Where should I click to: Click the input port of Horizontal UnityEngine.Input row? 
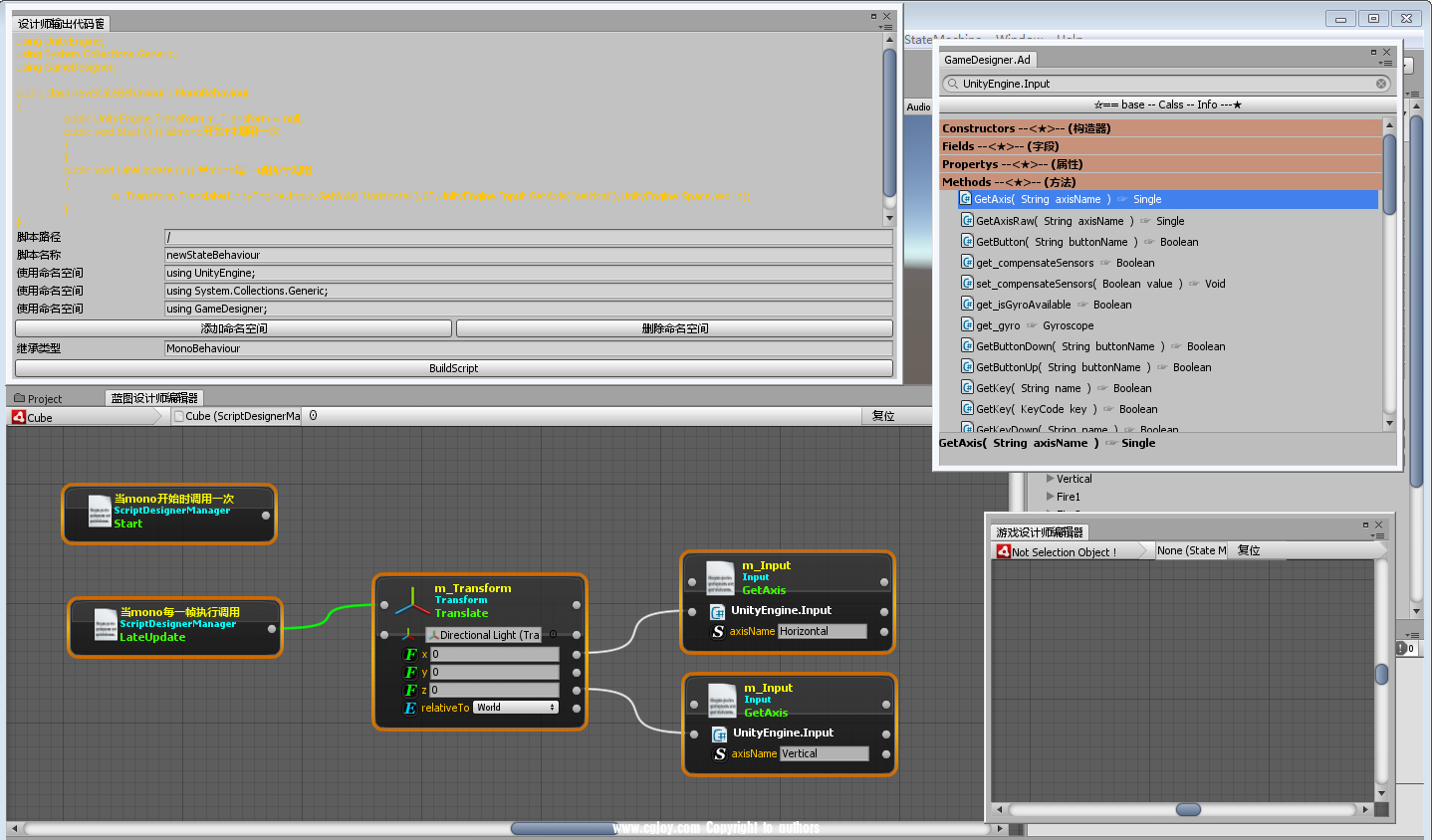coord(692,611)
